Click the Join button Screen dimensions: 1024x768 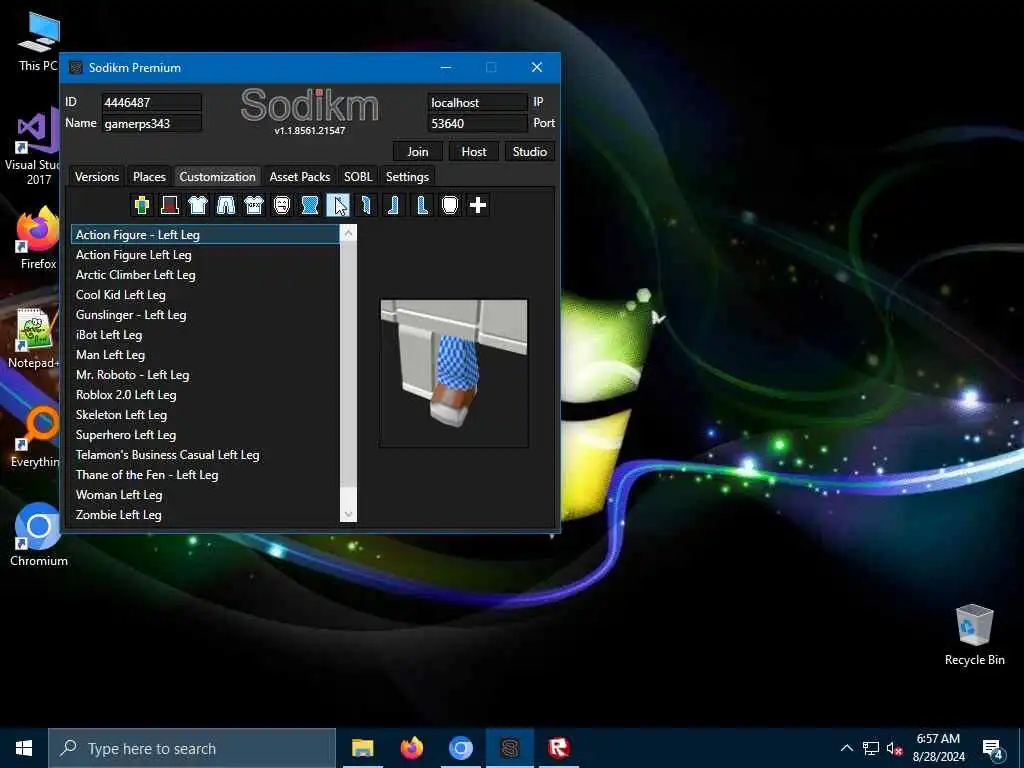(418, 152)
